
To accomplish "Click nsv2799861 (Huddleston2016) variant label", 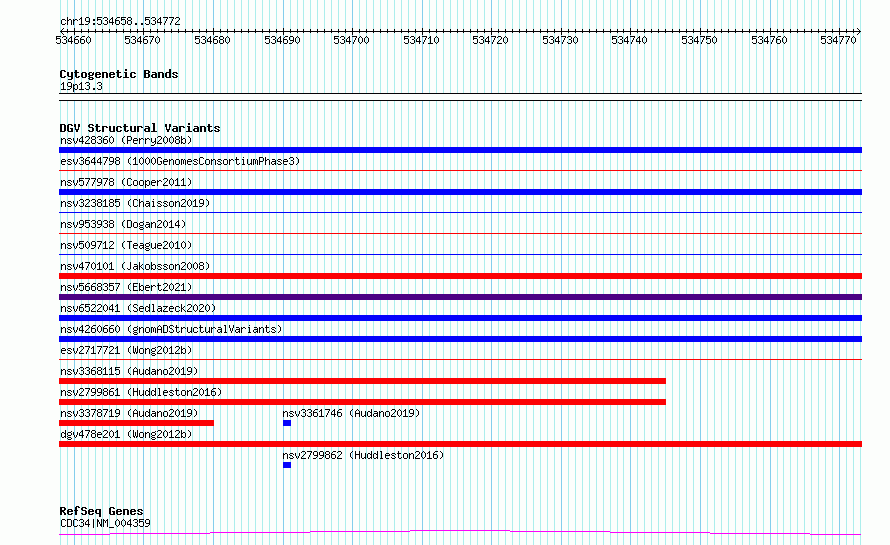I will tap(141, 392).
